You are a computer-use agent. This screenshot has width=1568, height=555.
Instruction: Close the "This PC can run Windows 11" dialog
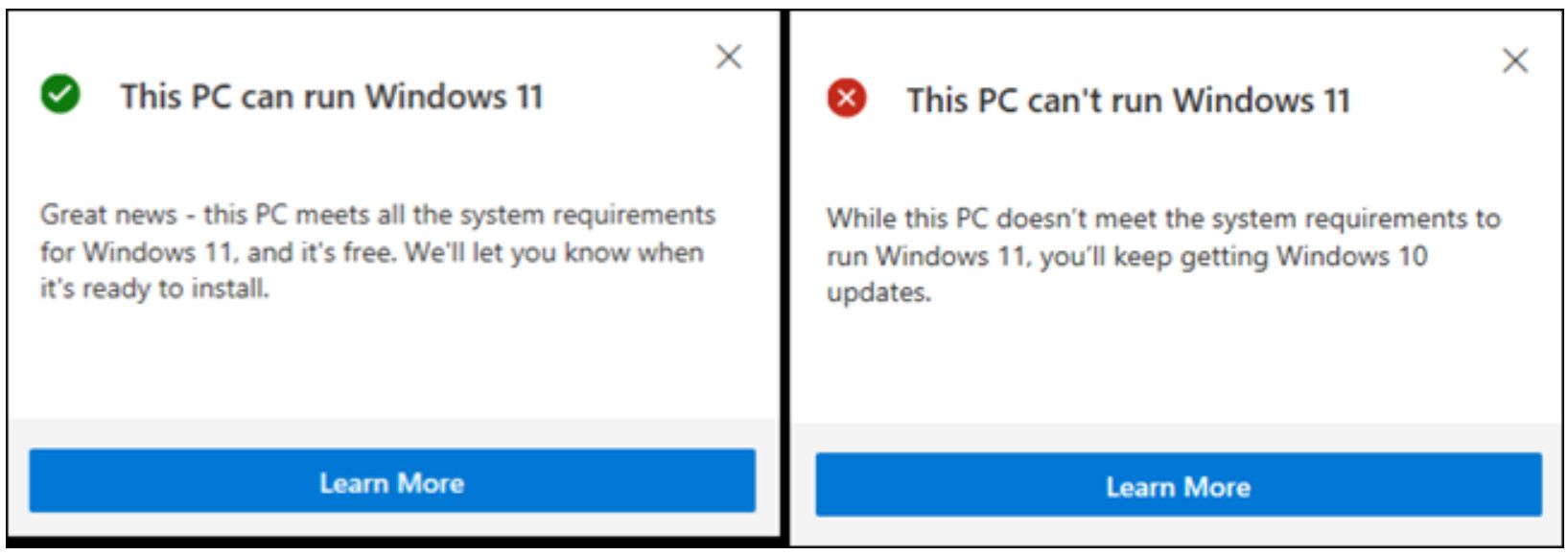pyautogui.click(x=729, y=58)
